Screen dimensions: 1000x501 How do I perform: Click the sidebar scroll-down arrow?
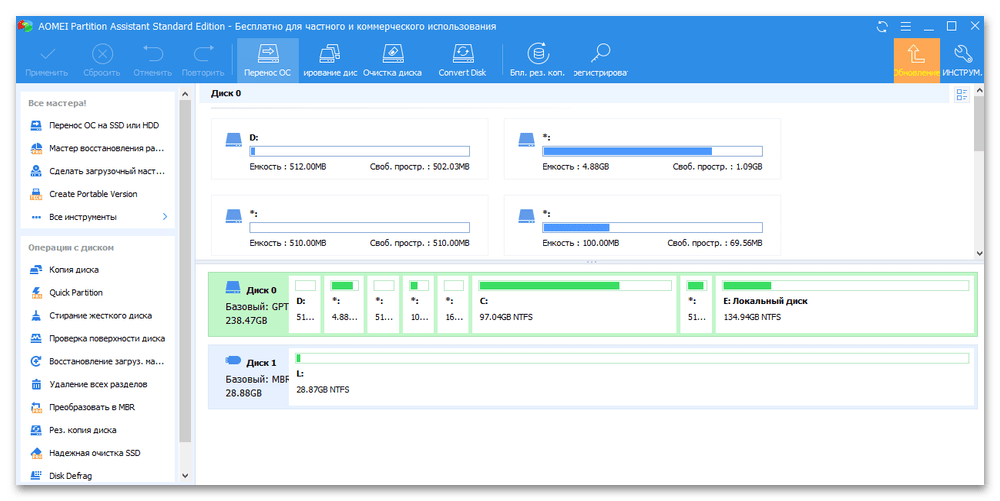coord(185,476)
